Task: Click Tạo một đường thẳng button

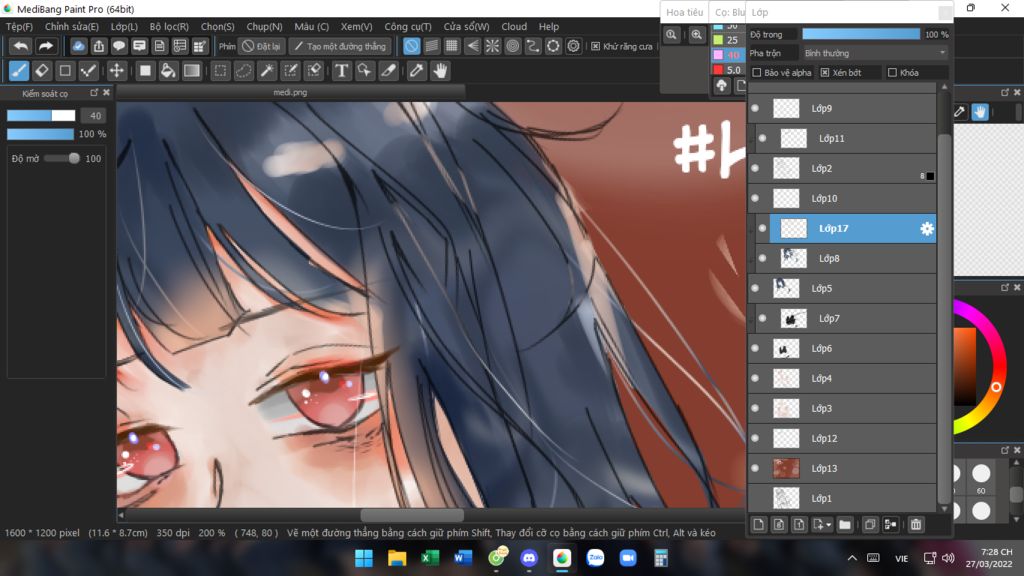Action: 341,46
